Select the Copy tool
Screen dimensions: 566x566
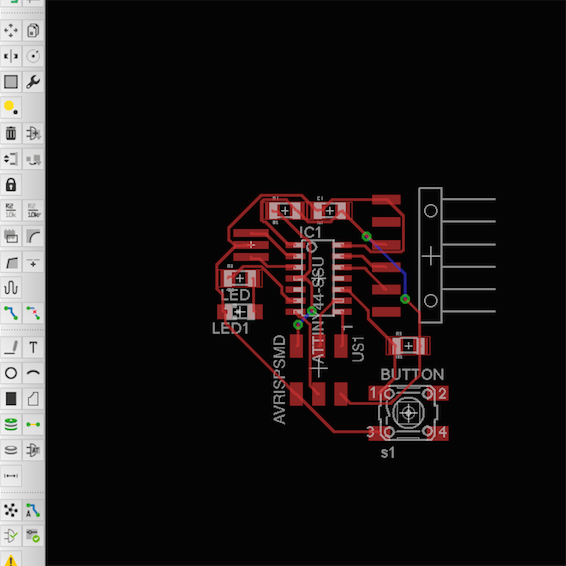[x=33, y=30]
